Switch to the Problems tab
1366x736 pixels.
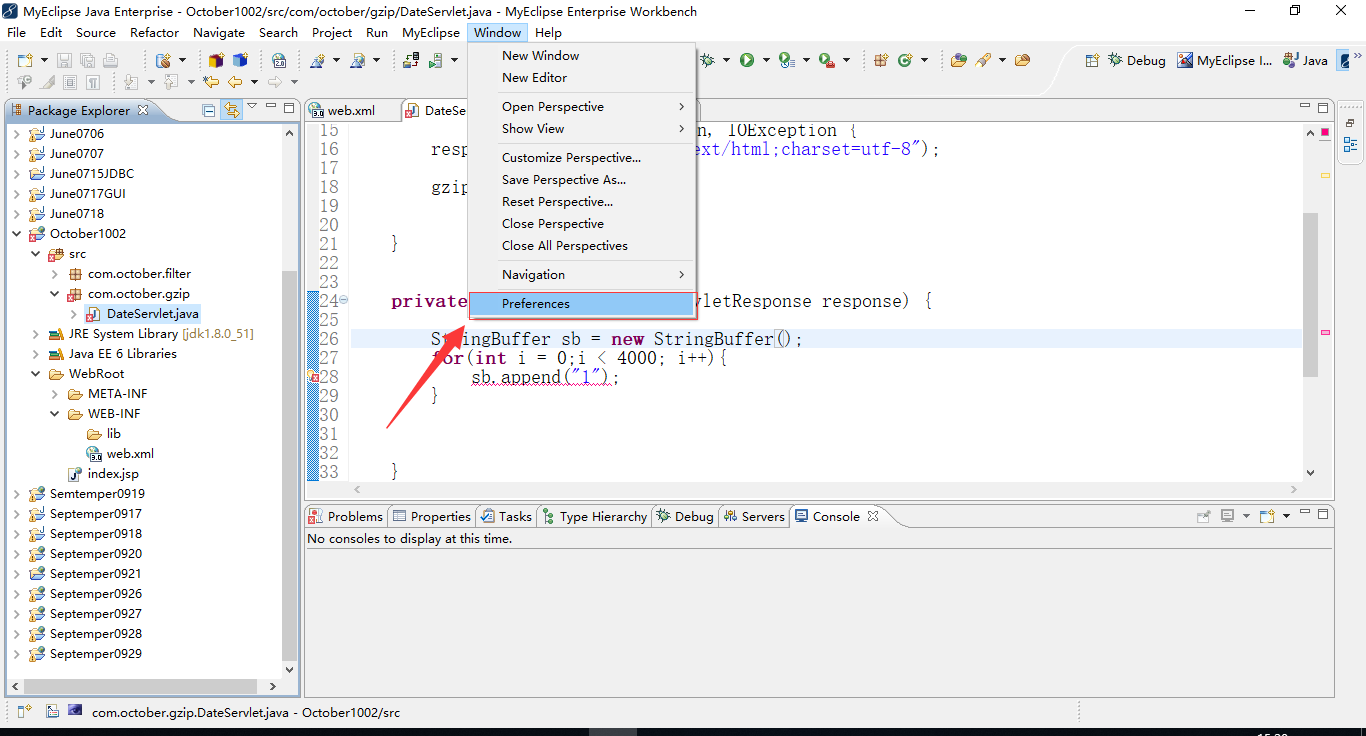[x=346, y=516]
